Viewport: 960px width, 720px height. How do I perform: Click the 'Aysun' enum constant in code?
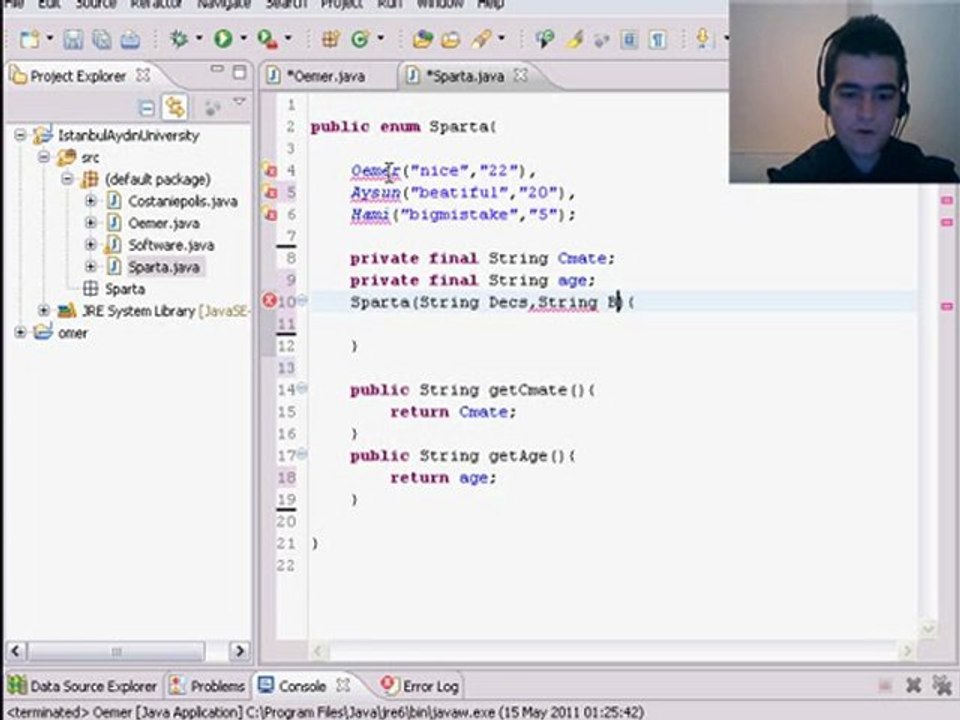[375, 193]
